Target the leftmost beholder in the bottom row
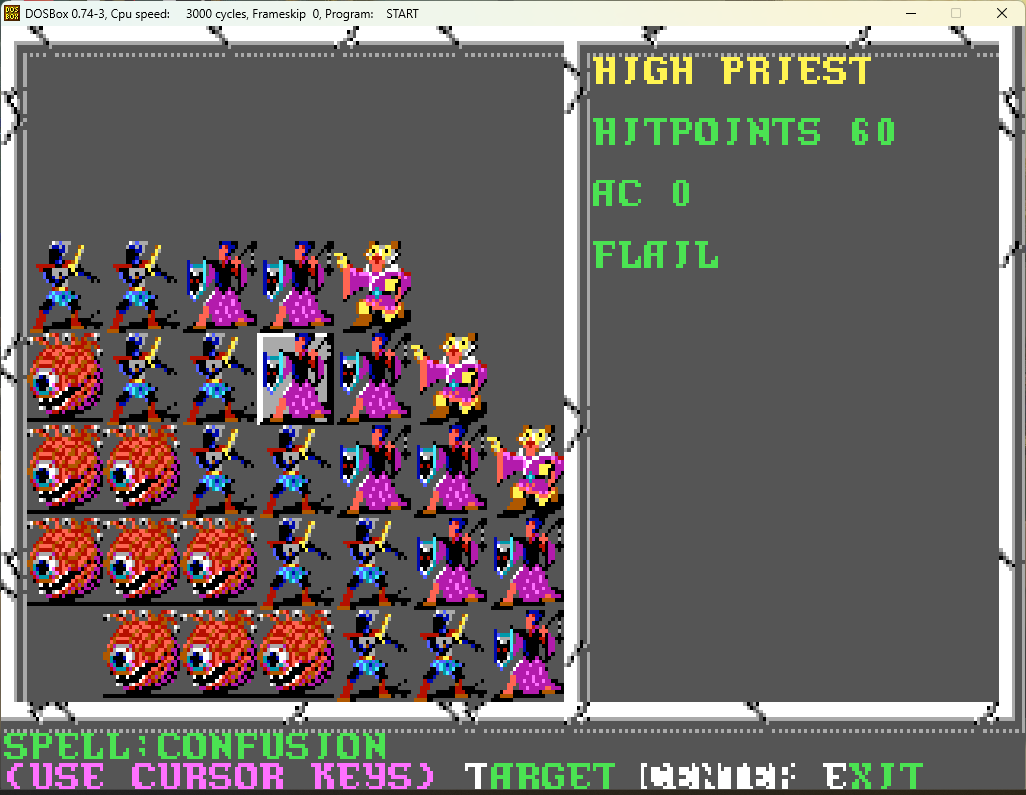1026x795 pixels. tap(142, 655)
